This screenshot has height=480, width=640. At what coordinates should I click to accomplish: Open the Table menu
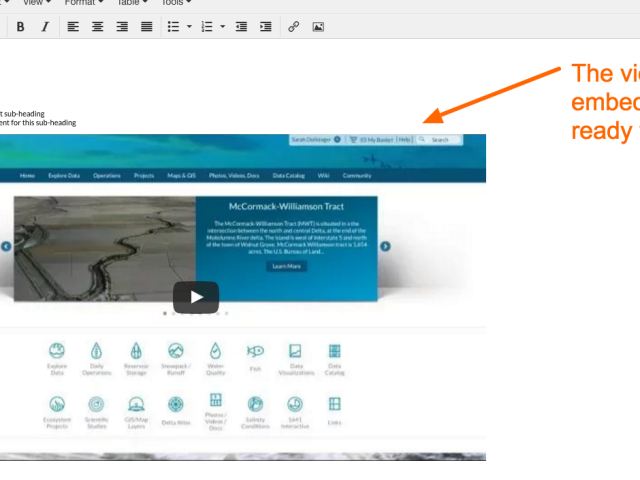tap(132, 2)
